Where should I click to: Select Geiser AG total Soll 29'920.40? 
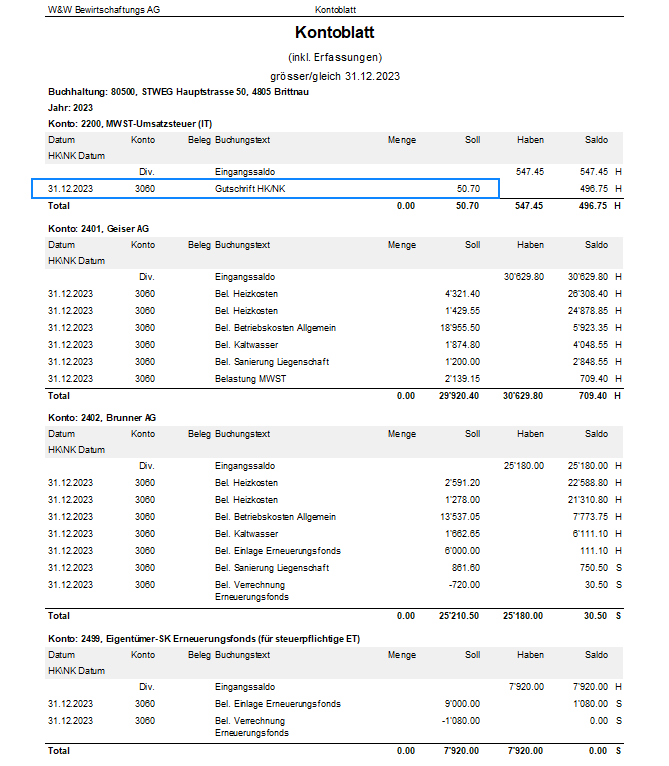coord(459,396)
